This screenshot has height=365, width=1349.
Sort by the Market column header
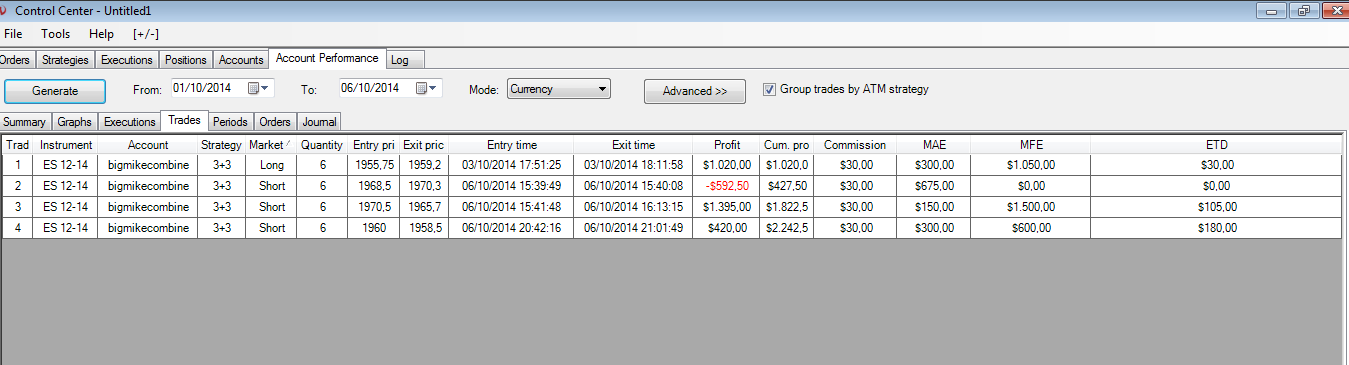pos(271,145)
